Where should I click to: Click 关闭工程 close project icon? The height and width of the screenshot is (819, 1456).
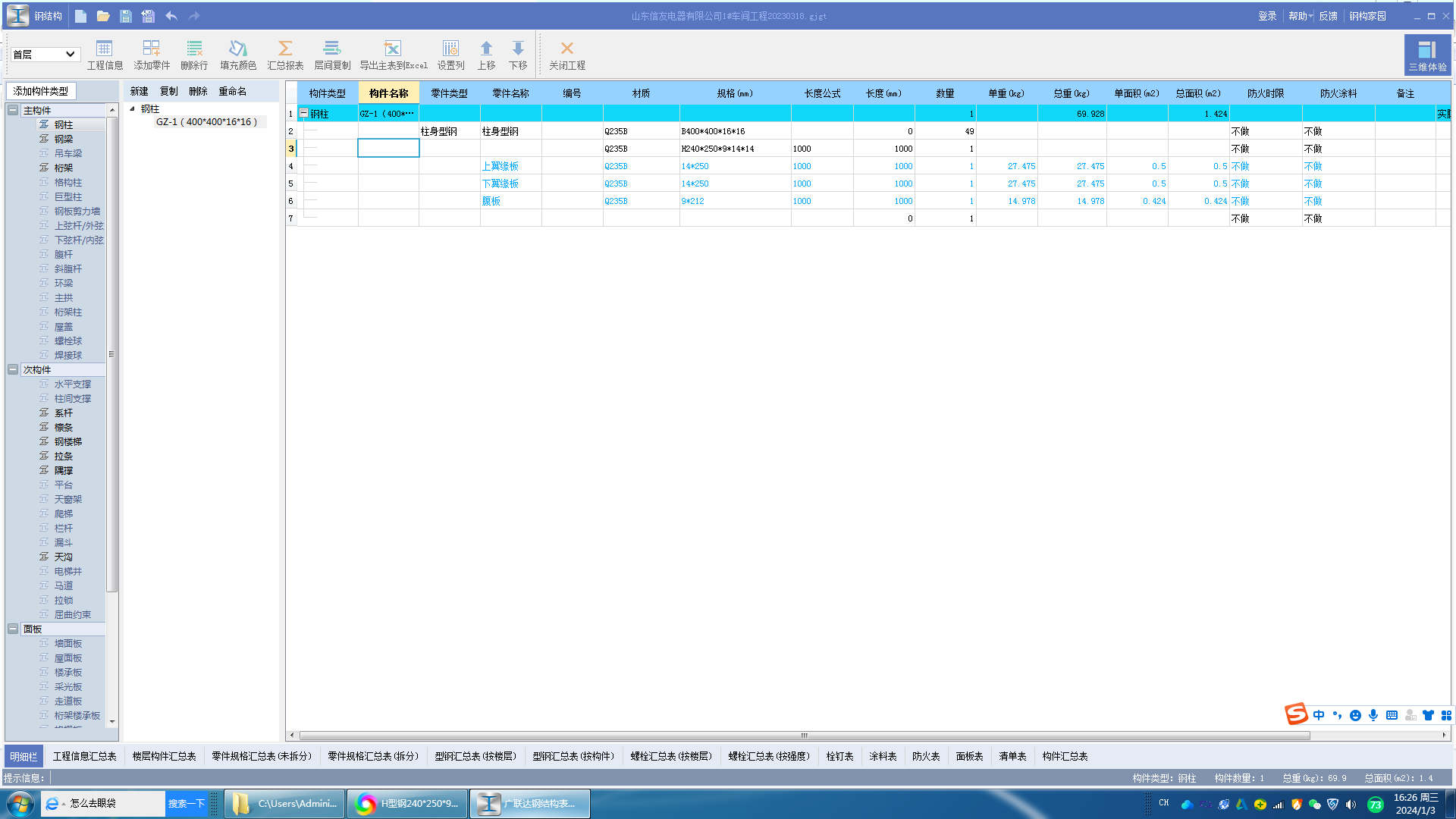(x=566, y=55)
